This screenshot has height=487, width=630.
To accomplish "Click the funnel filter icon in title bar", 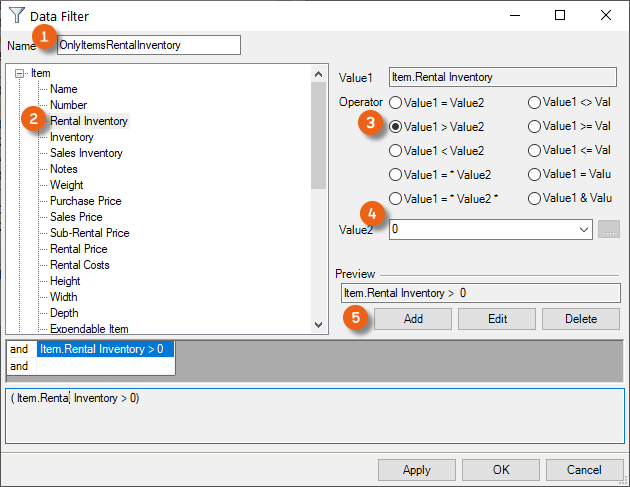I will point(17,16).
